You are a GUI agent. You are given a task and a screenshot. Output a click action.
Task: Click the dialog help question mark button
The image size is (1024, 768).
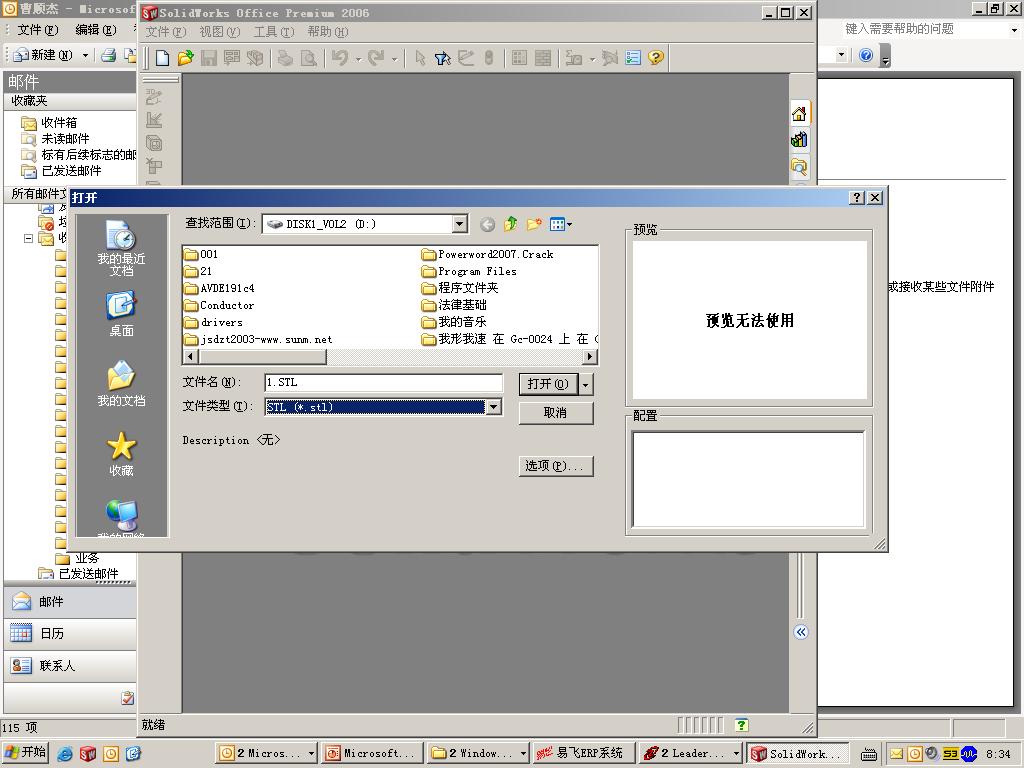[x=857, y=197]
